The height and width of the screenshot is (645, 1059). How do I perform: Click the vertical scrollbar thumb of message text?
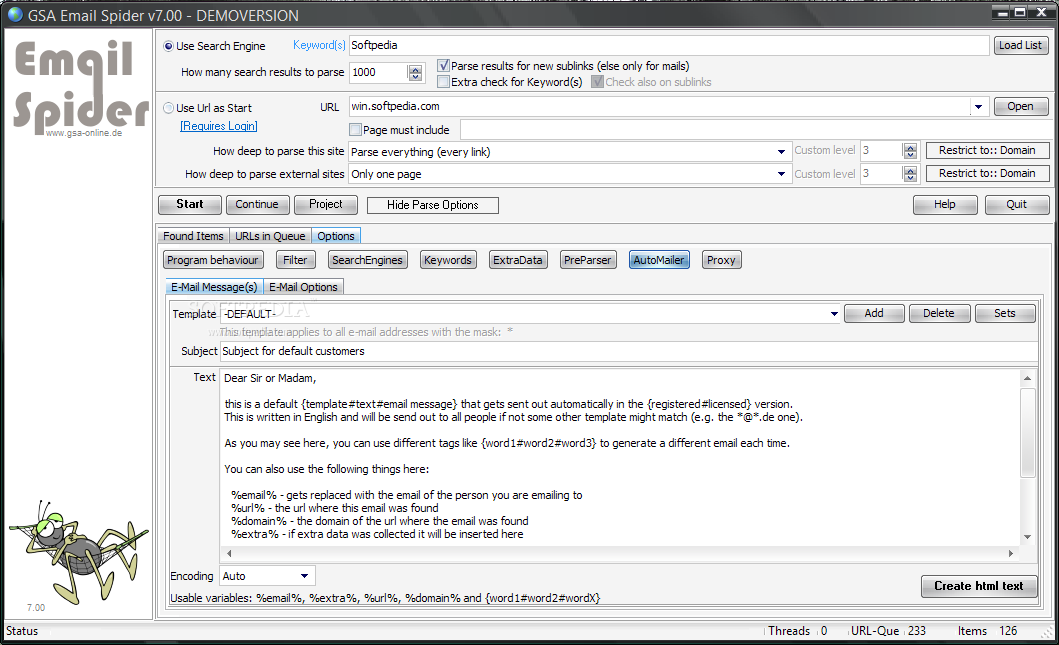click(x=1027, y=432)
